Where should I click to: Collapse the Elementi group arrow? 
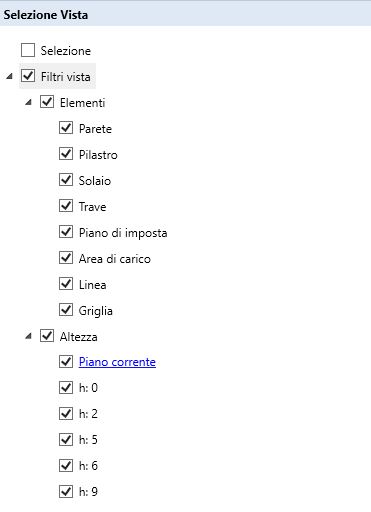(x=29, y=102)
